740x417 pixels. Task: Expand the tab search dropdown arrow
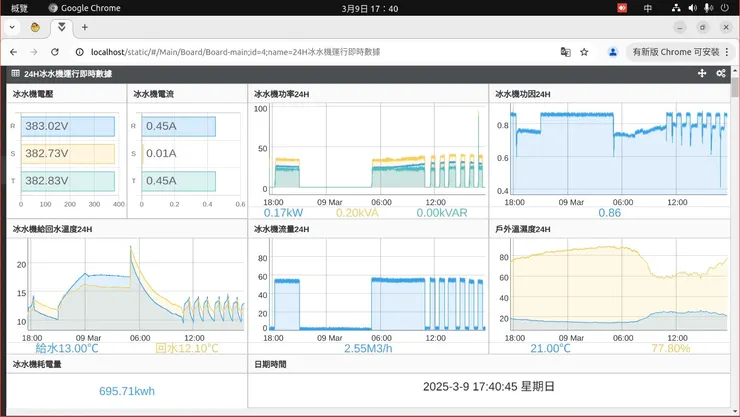12,27
